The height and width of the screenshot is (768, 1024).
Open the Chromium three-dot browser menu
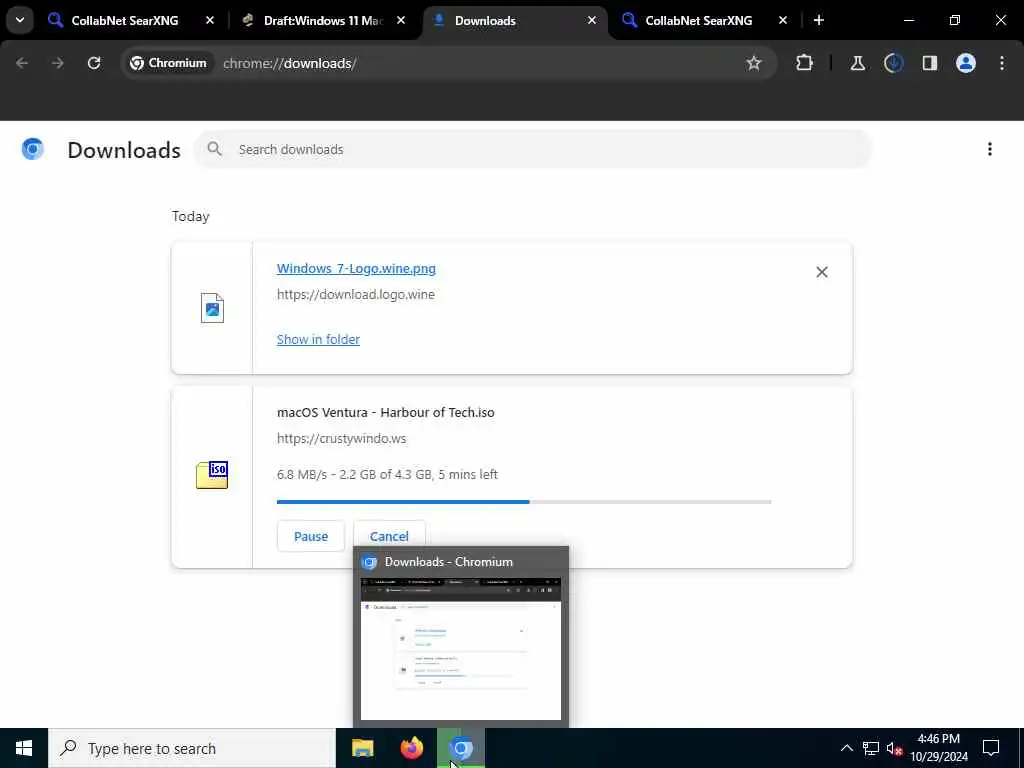(x=1002, y=63)
